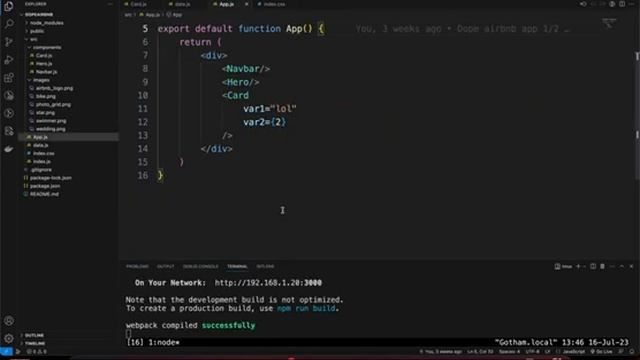The image size is (640, 360).
Task: Click the split editor icon in editor toolbar
Action: coord(622,4)
